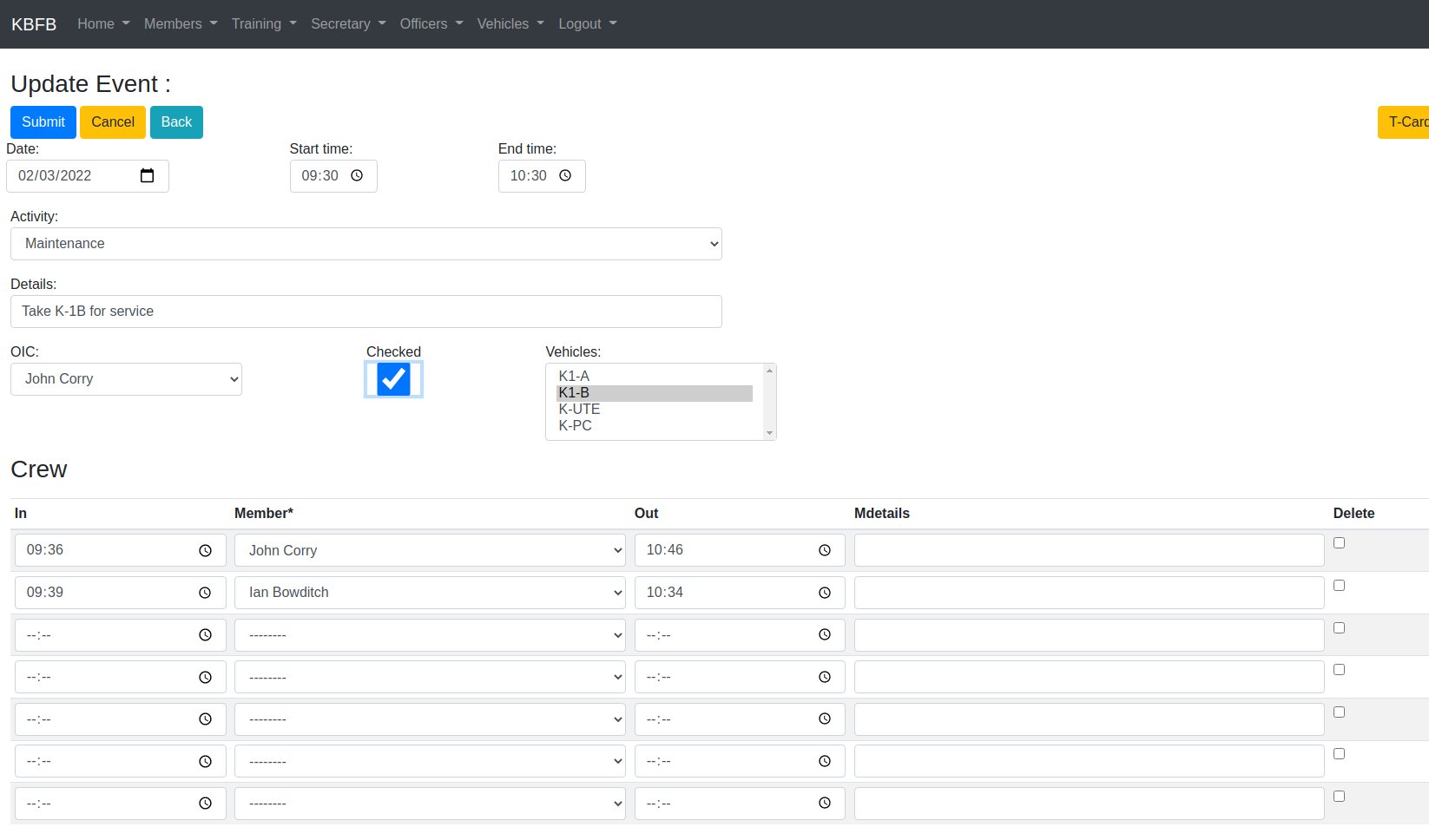Image resolution: width=1429 pixels, height=840 pixels.
Task: Tick Delete checkbox for Ian Bowditch row
Action: point(1339,586)
